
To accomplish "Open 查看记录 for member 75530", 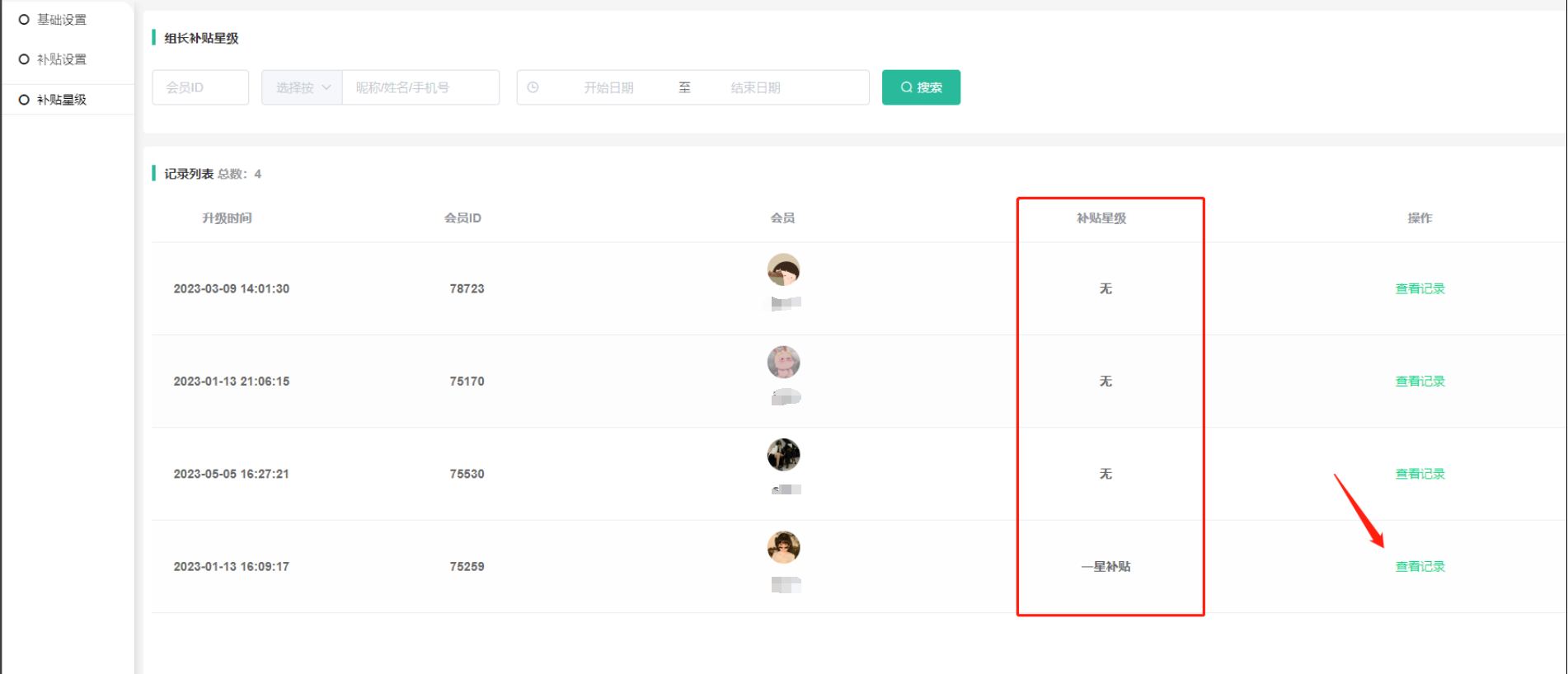I will pyautogui.click(x=1420, y=474).
